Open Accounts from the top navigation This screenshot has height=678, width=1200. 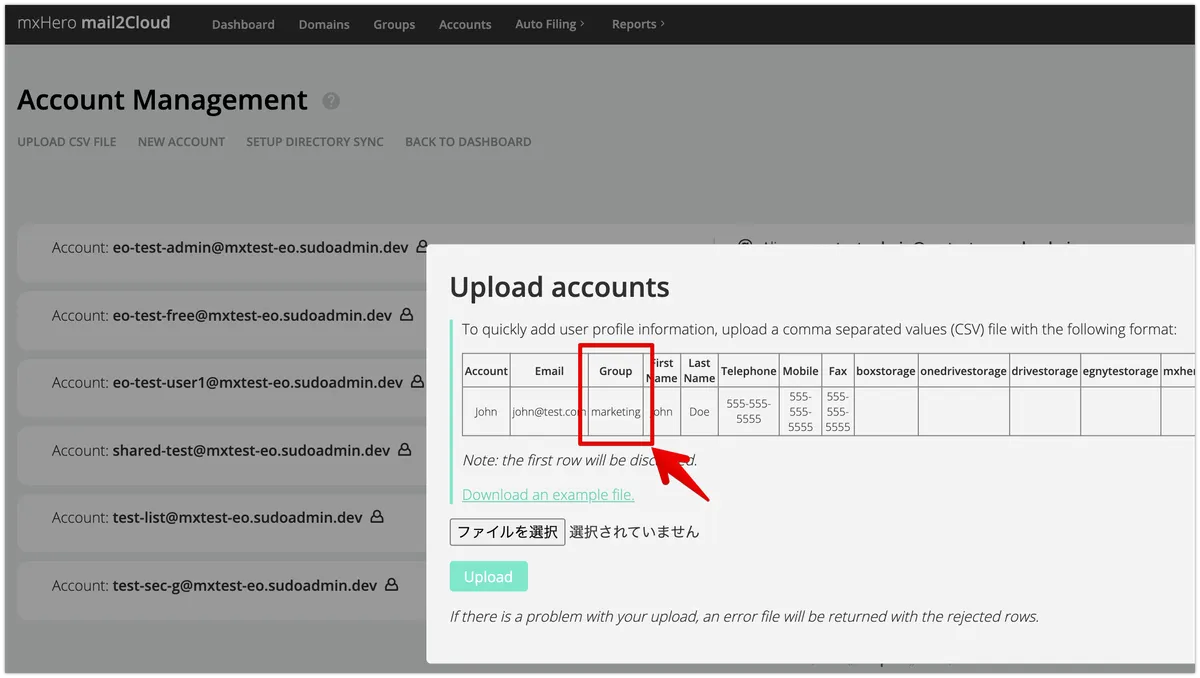click(465, 24)
